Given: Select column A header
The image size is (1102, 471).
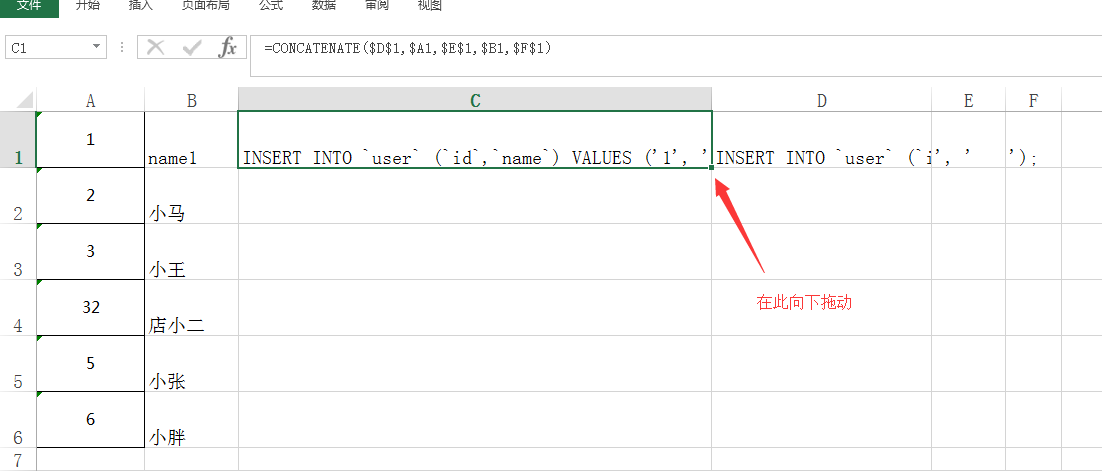Looking at the screenshot, I should coord(90,101).
